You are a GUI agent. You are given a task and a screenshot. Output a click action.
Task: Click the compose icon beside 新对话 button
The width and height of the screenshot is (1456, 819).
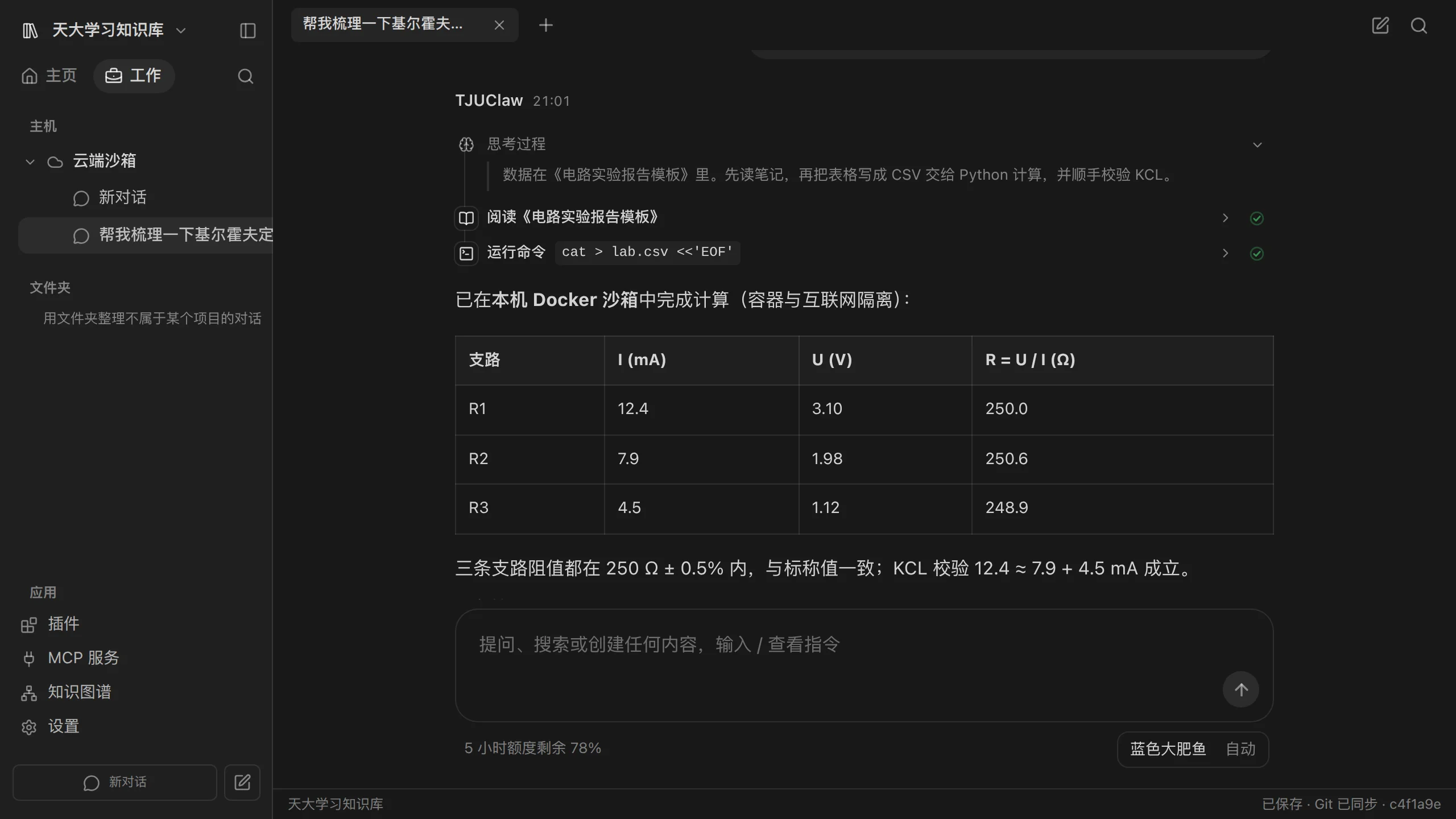[x=242, y=782]
